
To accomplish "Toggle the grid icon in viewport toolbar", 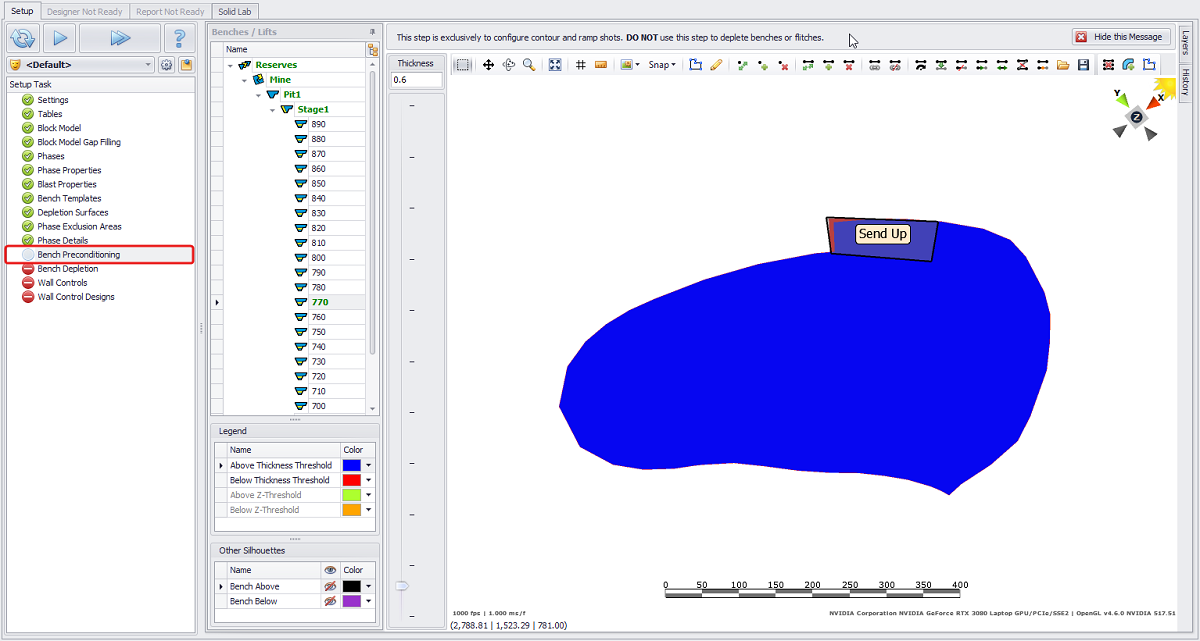I will pos(580,65).
